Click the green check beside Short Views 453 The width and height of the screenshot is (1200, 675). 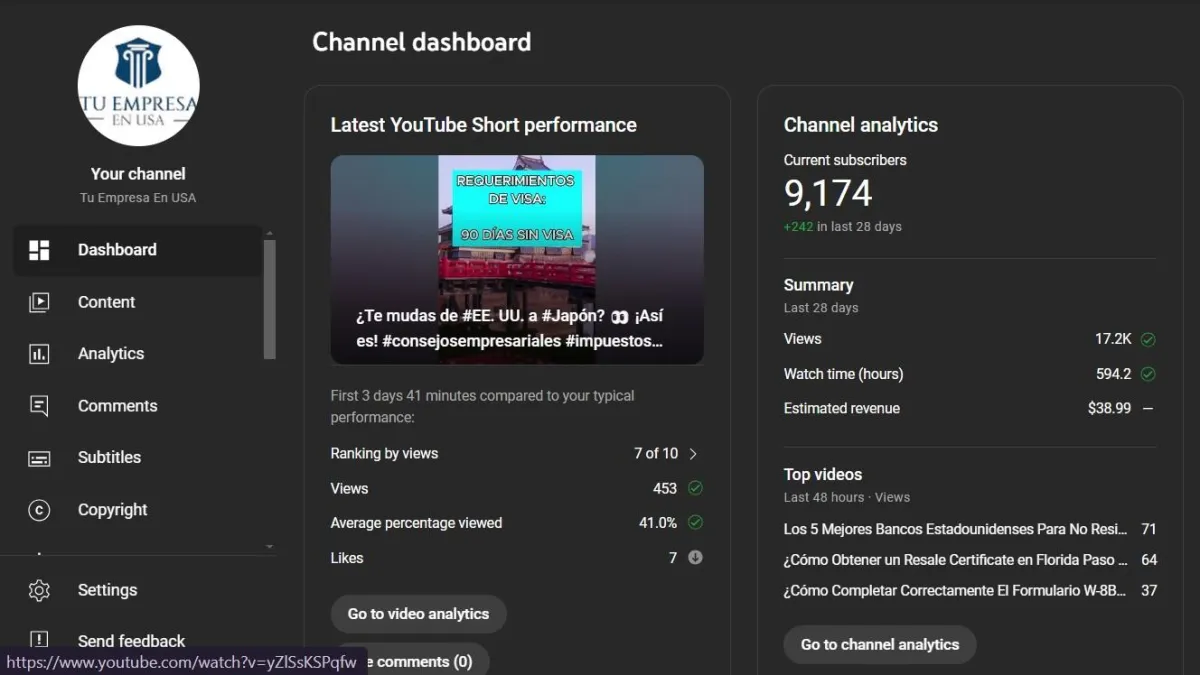(695, 488)
